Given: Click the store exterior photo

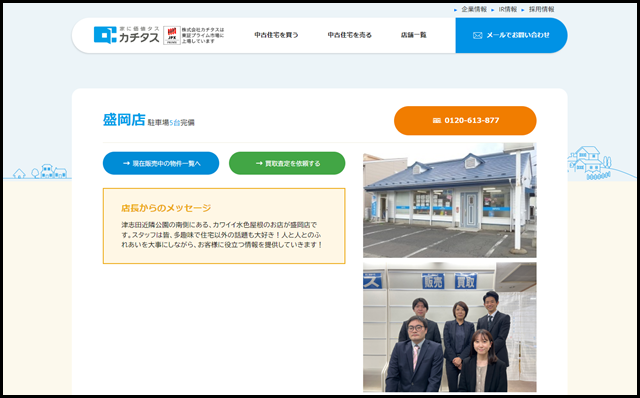Looking at the screenshot, I should [450, 200].
